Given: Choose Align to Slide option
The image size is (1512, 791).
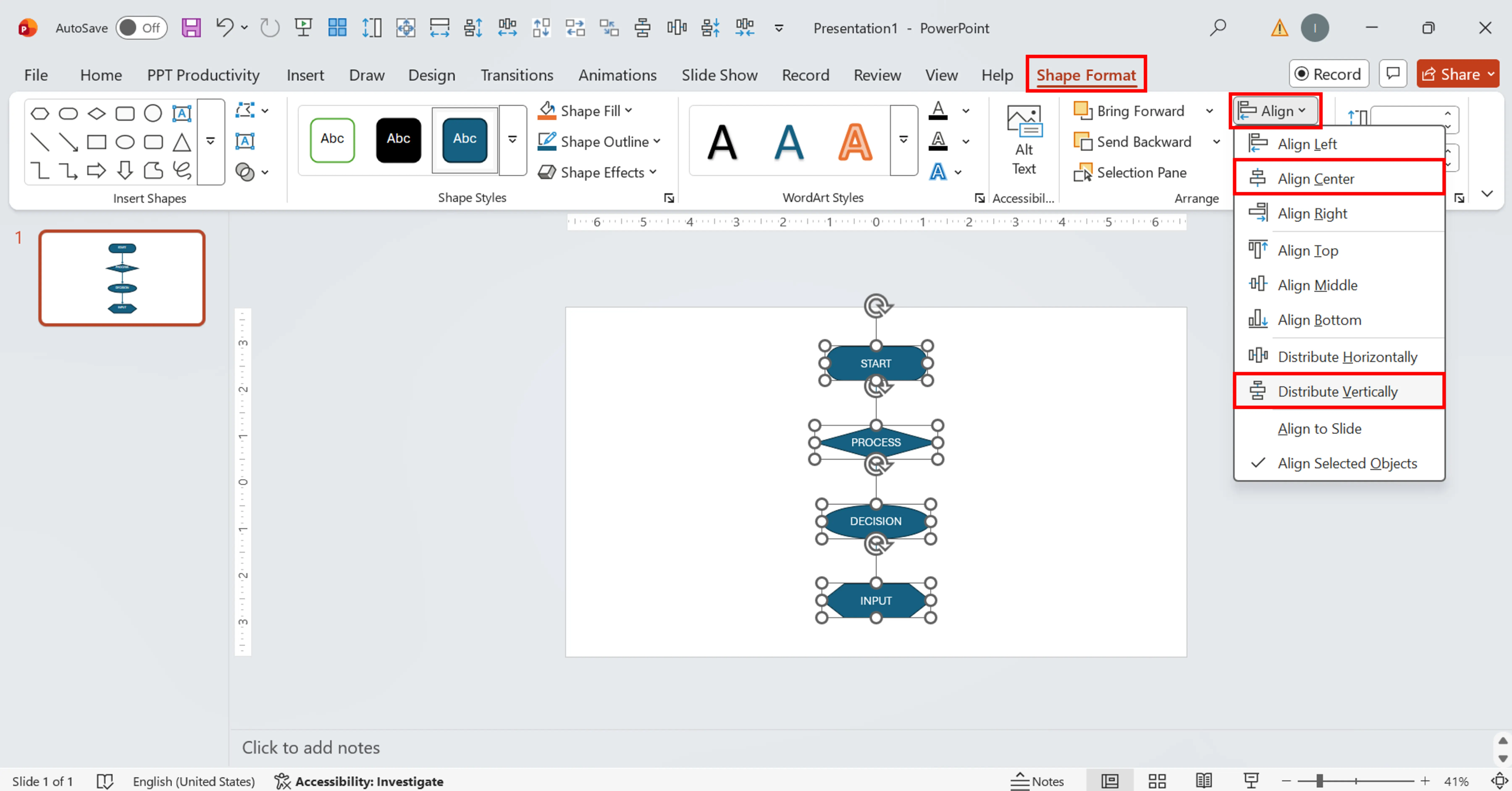Looking at the screenshot, I should click(1339, 428).
